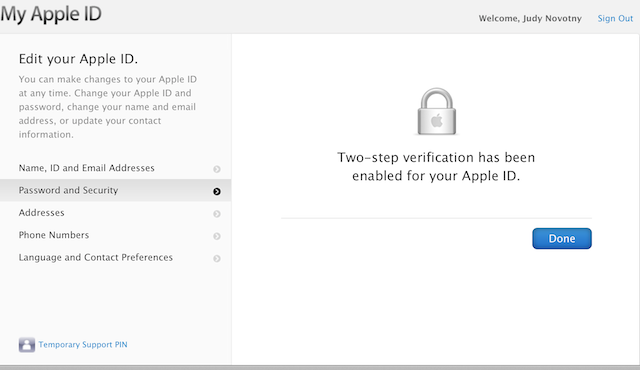Click the arrow icon beside Addresses
Screen dimensions: 640x370
[217, 214]
